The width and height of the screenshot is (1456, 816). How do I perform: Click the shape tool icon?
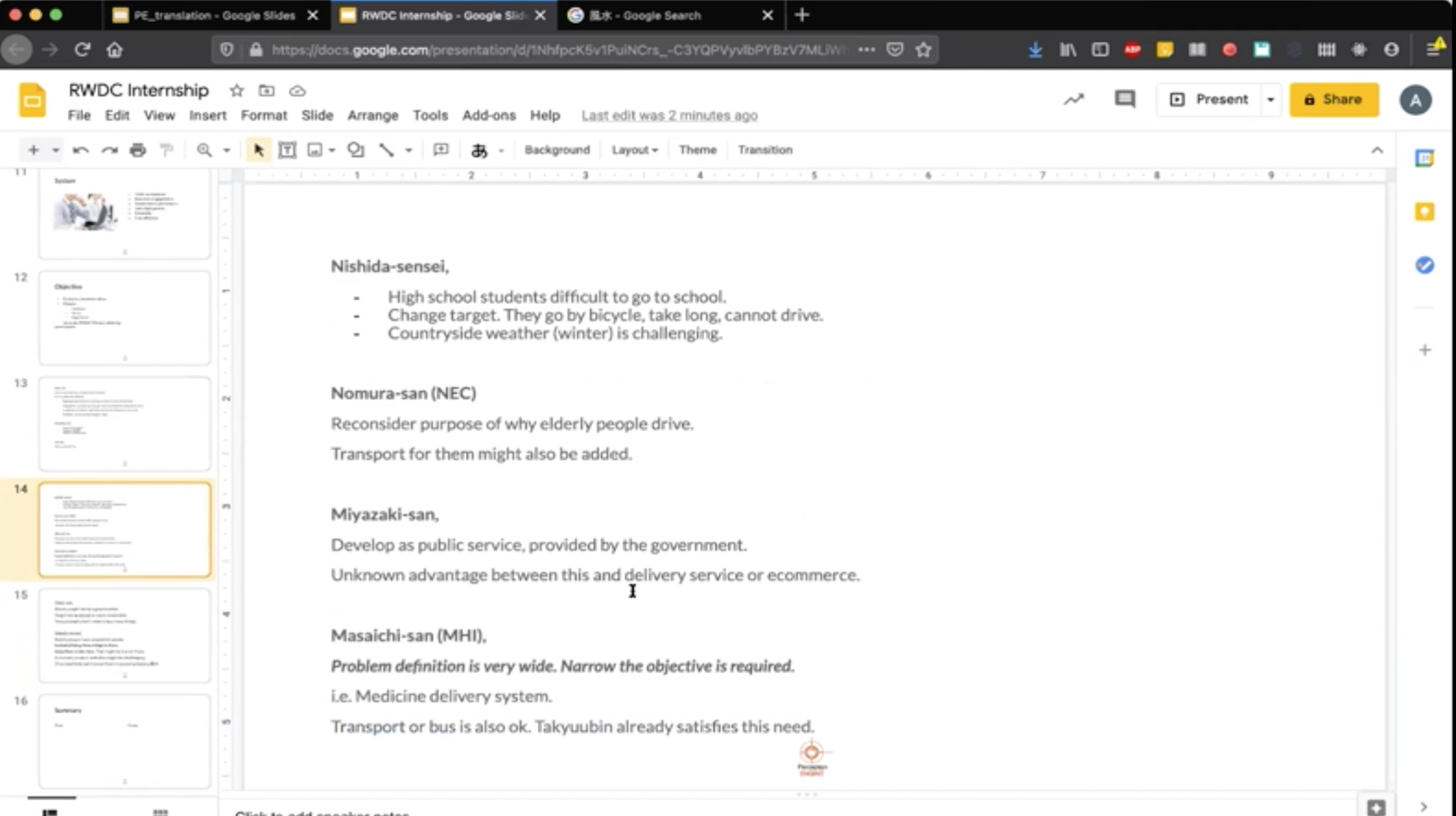[x=356, y=150]
